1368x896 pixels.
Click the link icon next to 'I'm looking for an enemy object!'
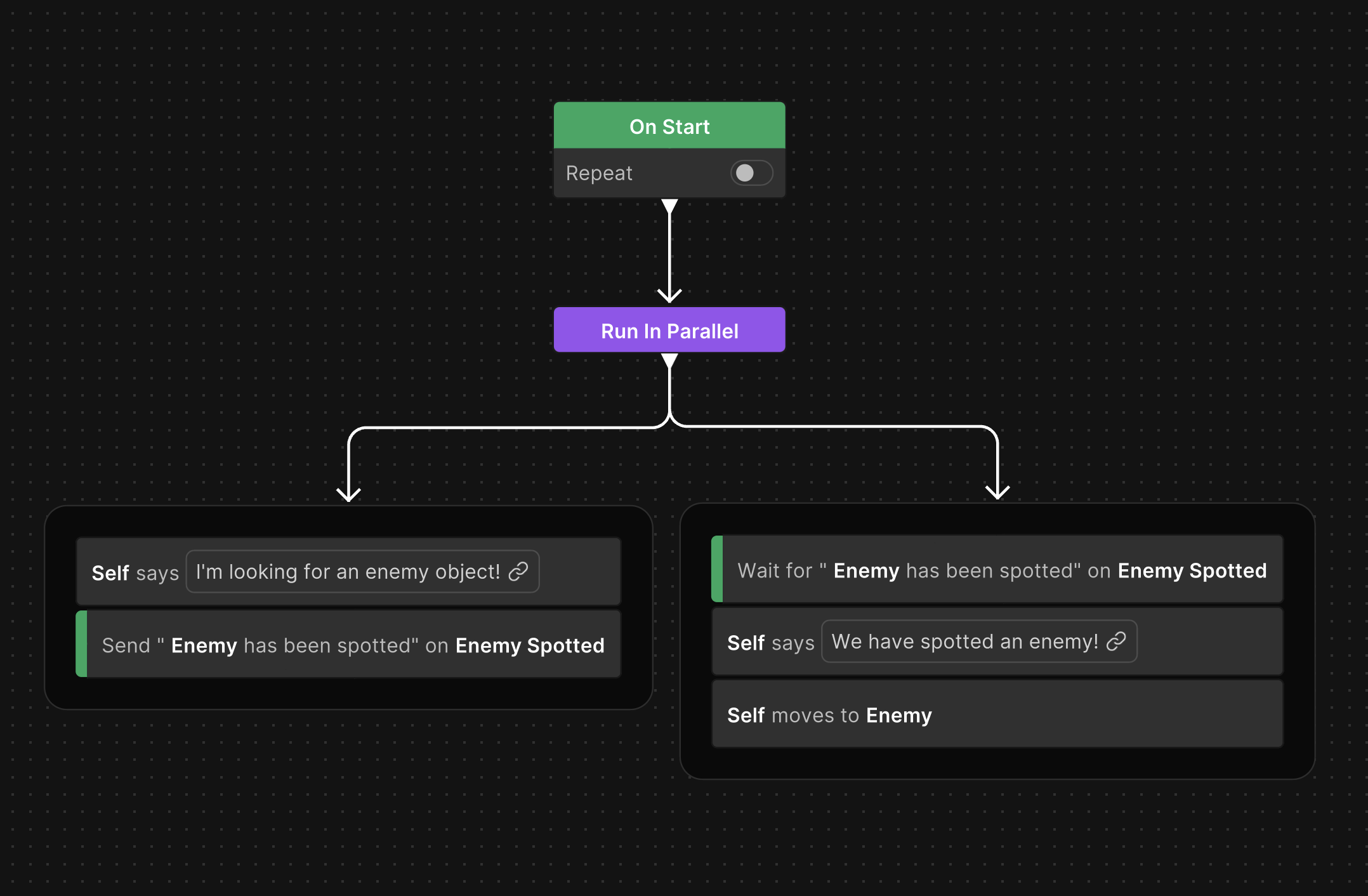click(519, 572)
